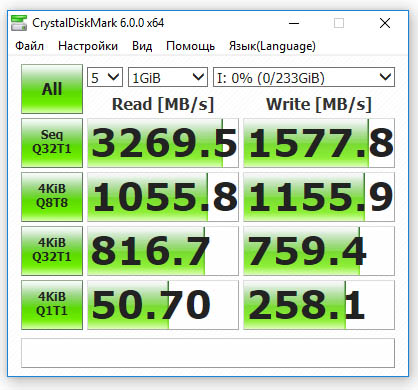Open the Файл menu

[x=29, y=46]
